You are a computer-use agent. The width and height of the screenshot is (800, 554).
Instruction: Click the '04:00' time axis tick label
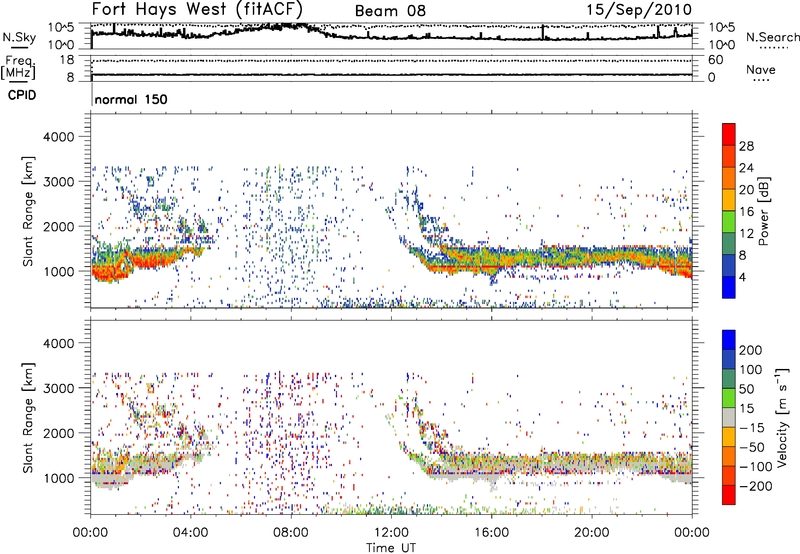pos(191,532)
